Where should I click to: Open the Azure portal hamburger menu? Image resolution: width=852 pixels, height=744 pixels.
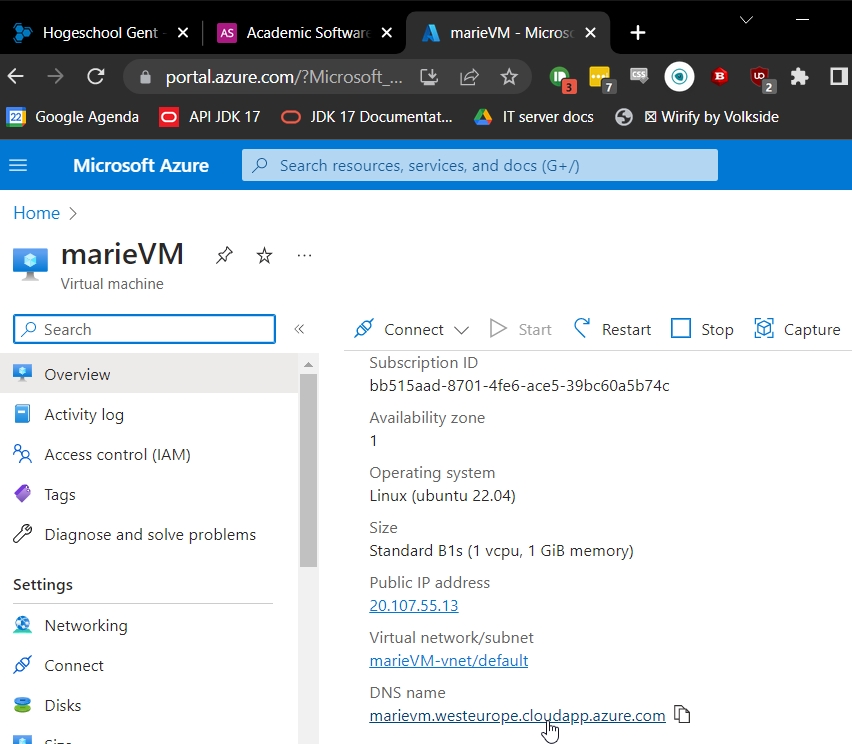click(x=18, y=165)
